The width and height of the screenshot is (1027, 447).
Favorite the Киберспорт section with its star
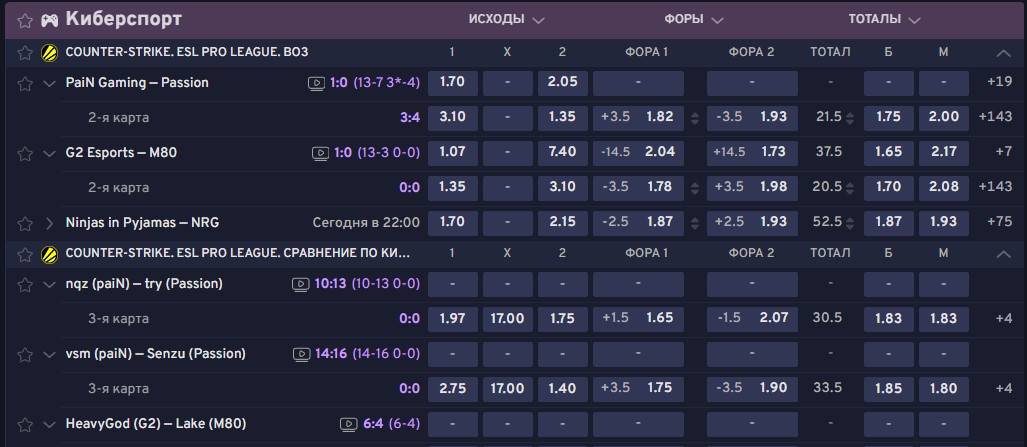(x=25, y=20)
